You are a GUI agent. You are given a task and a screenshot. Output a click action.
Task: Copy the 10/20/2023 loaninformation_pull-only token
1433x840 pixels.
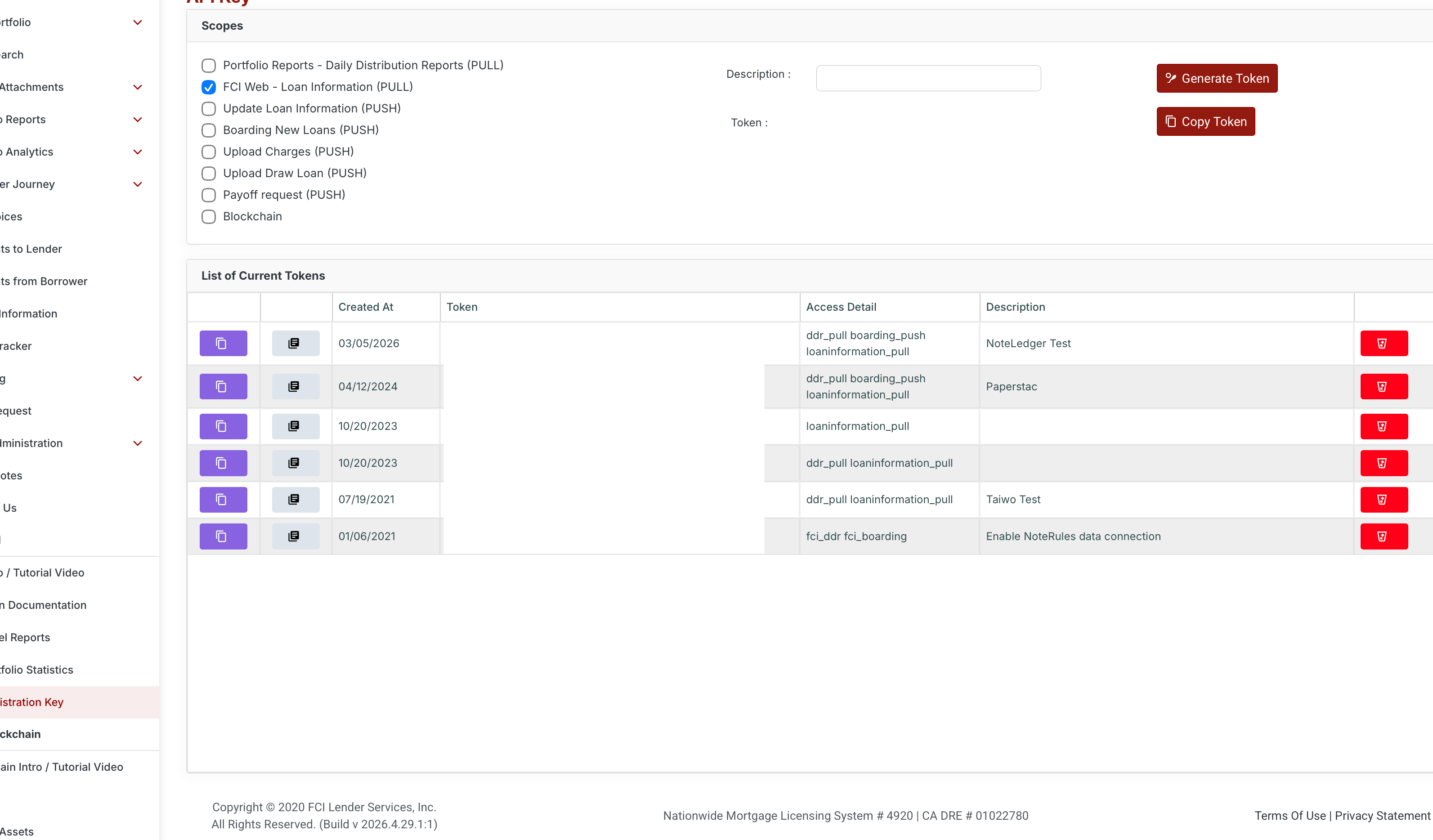(x=223, y=426)
